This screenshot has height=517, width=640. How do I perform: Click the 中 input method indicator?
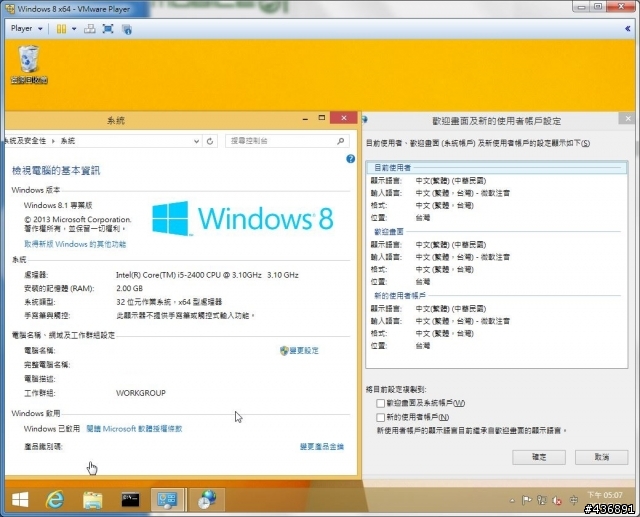[x=573, y=500]
